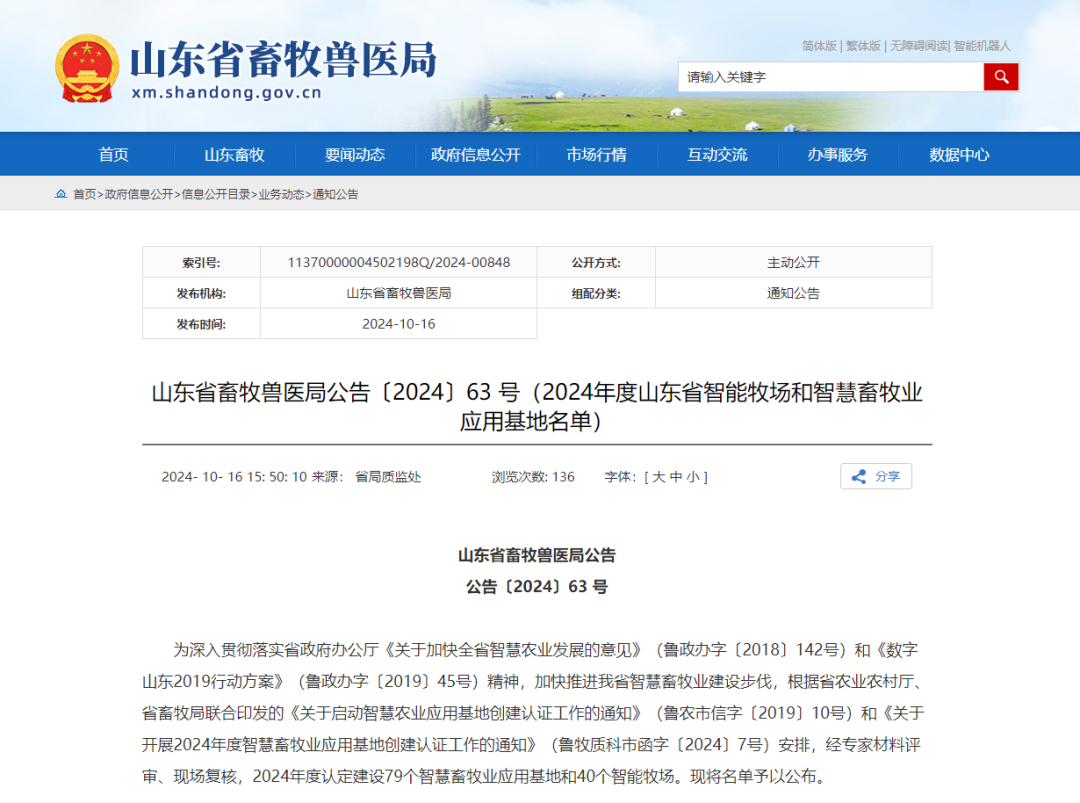Open the 智能机器人 assistant link
This screenshot has height=803, width=1080.
click(982, 46)
